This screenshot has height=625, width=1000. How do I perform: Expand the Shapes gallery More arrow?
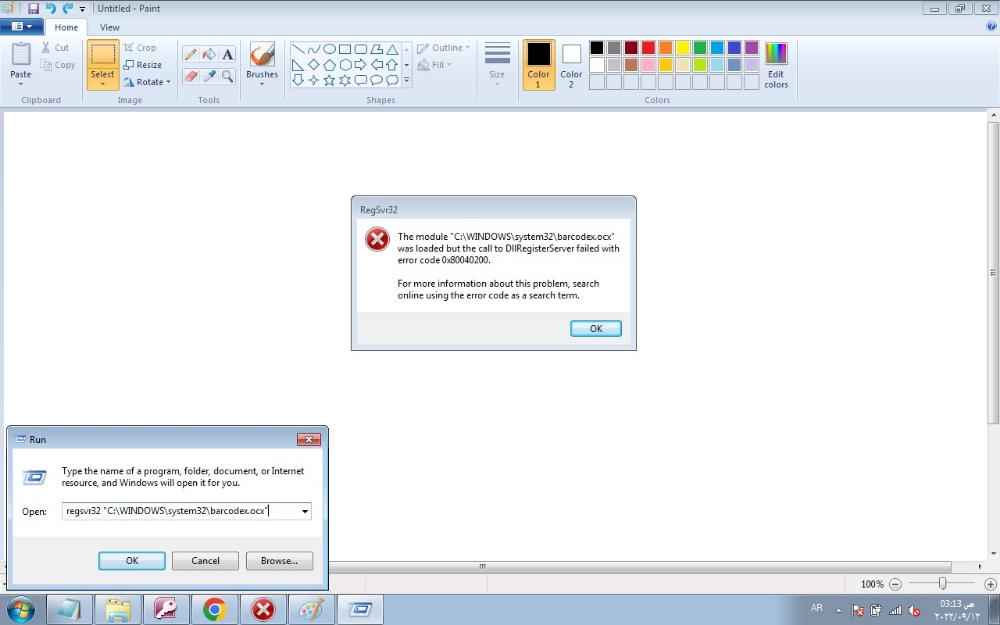pos(406,80)
